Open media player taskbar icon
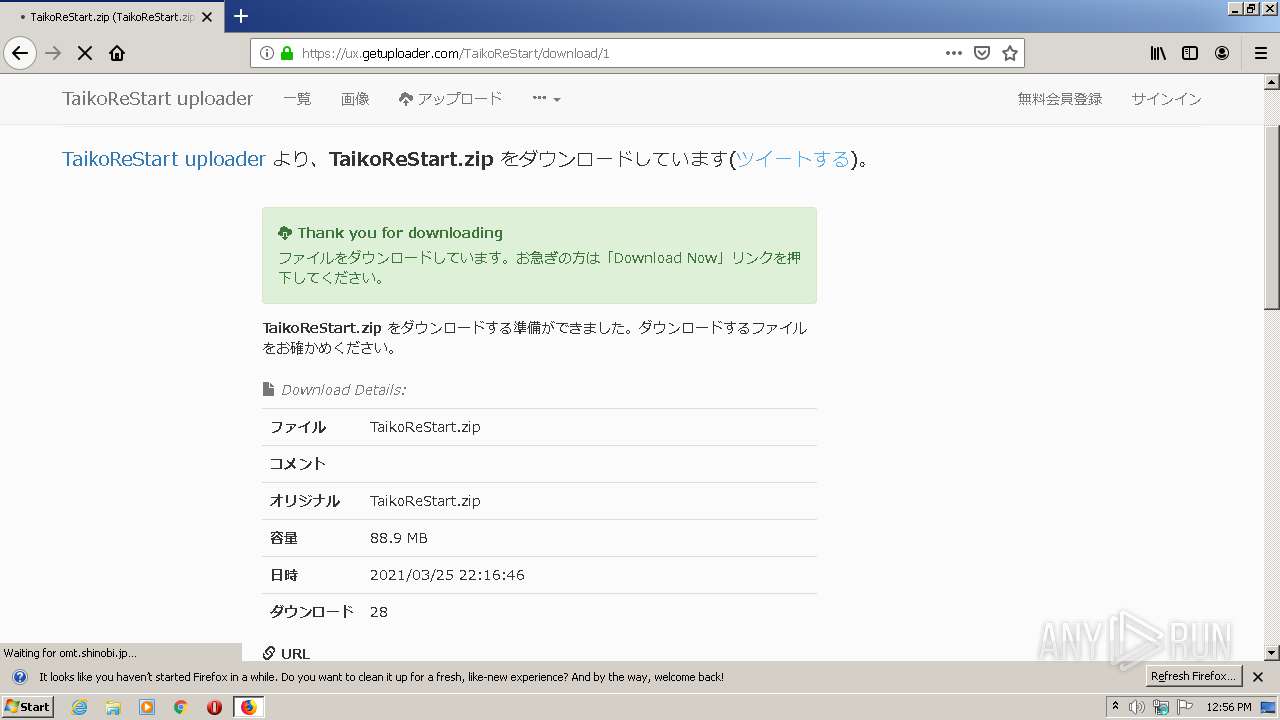 [147, 707]
